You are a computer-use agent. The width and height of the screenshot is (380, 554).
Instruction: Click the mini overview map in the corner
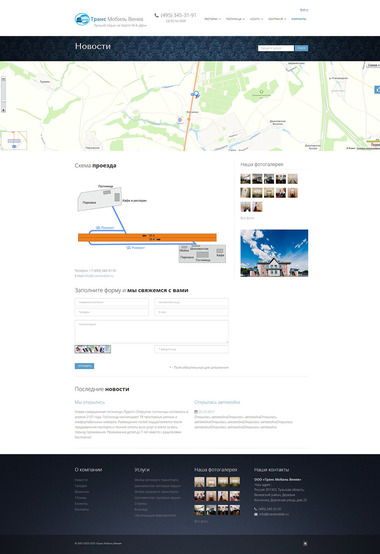coord(14,140)
